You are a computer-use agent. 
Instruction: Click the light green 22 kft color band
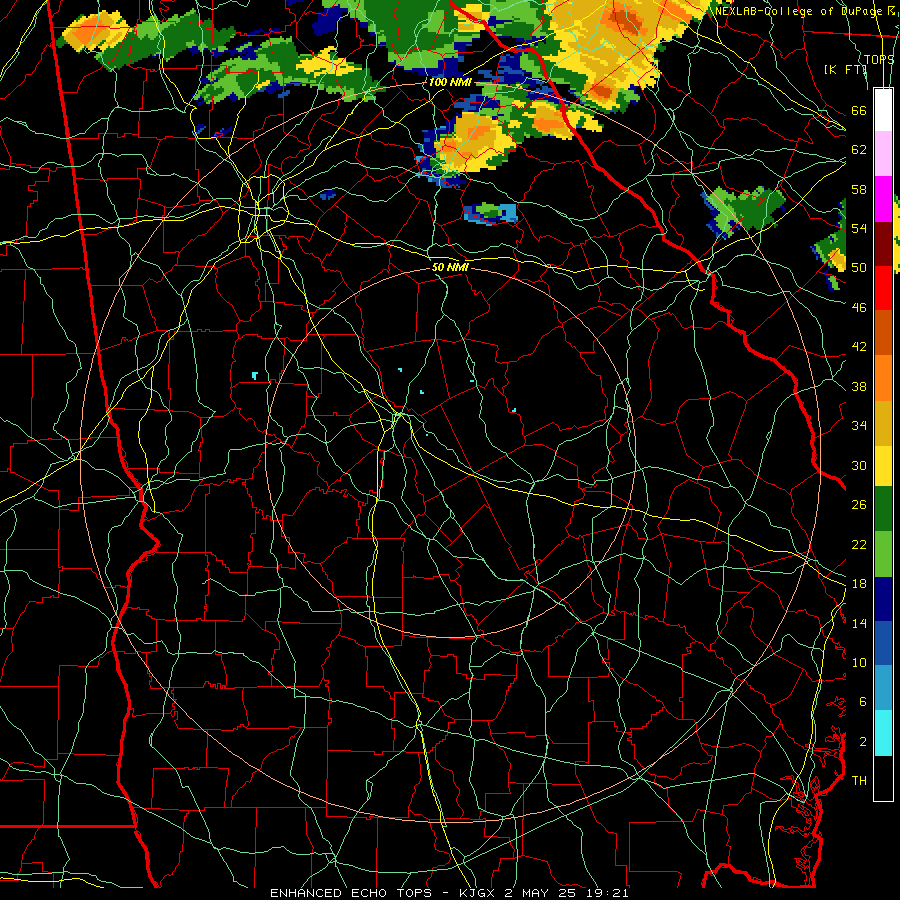883,554
